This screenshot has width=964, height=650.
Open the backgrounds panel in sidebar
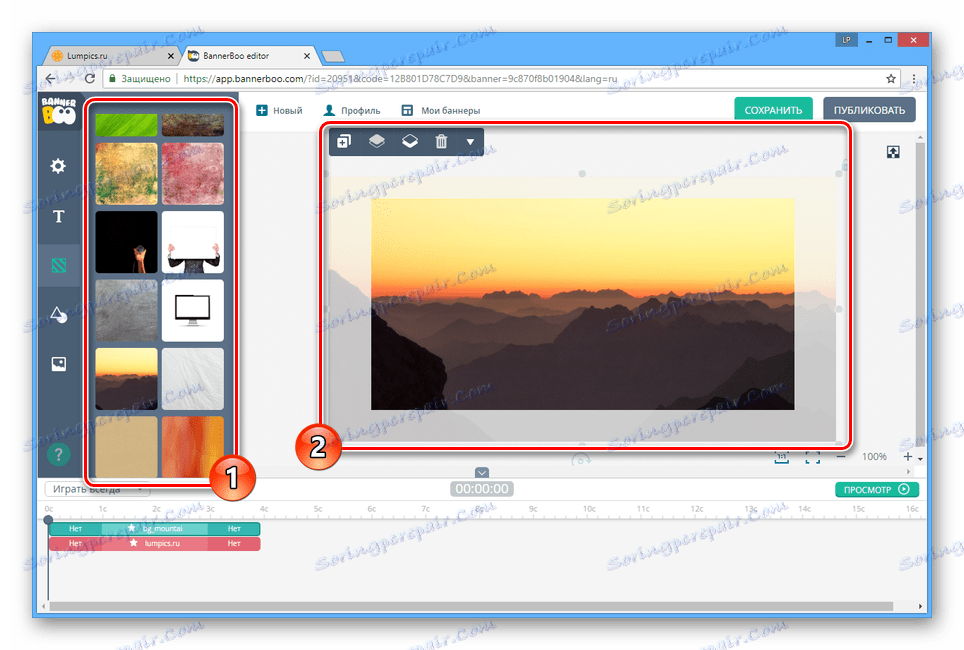click(x=58, y=266)
